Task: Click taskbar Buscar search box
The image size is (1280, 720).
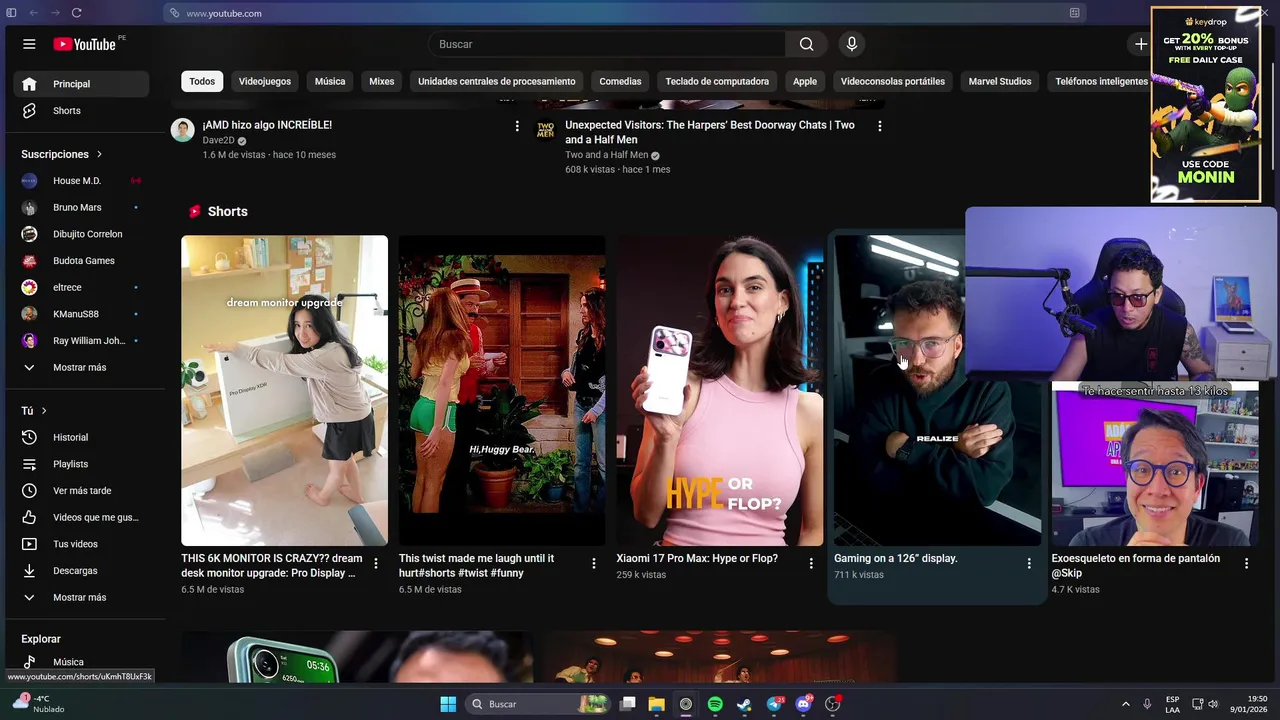Action: click(538, 704)
